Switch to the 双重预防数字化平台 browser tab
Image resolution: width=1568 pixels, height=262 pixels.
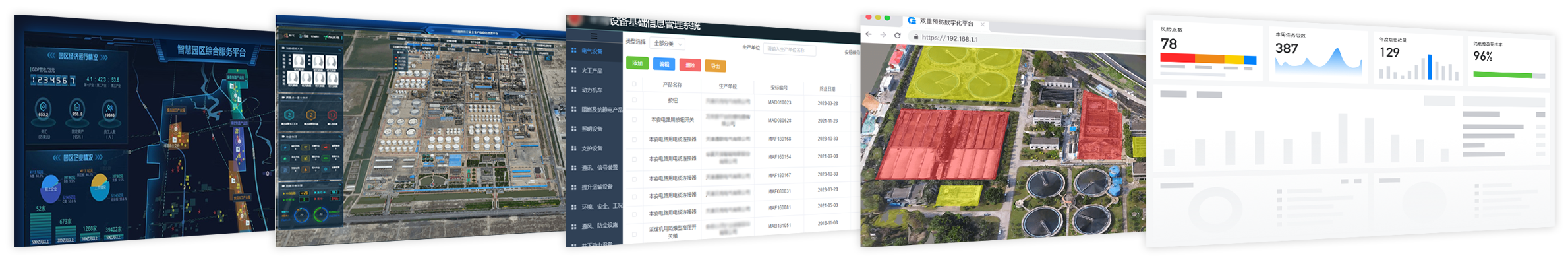(x=946, y=22)
